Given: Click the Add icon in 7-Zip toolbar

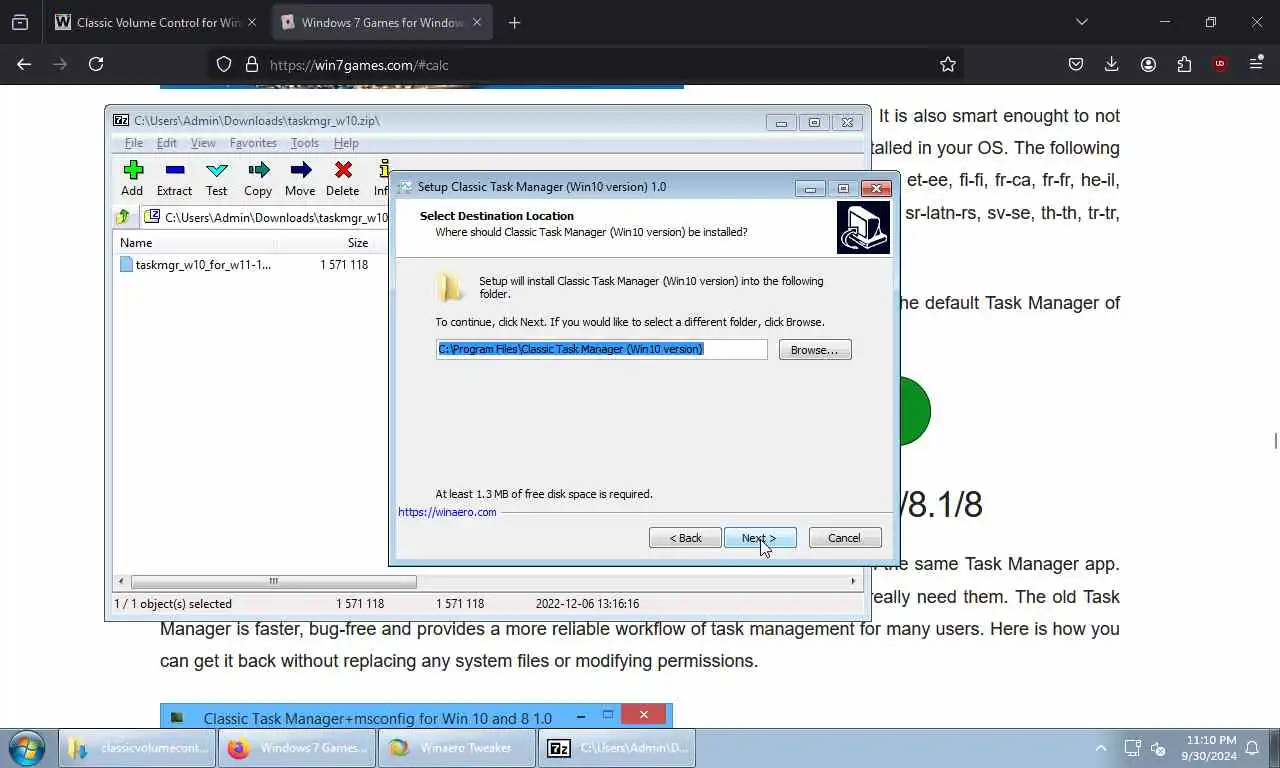Looking at the screenshot, I should click(132, 169).
